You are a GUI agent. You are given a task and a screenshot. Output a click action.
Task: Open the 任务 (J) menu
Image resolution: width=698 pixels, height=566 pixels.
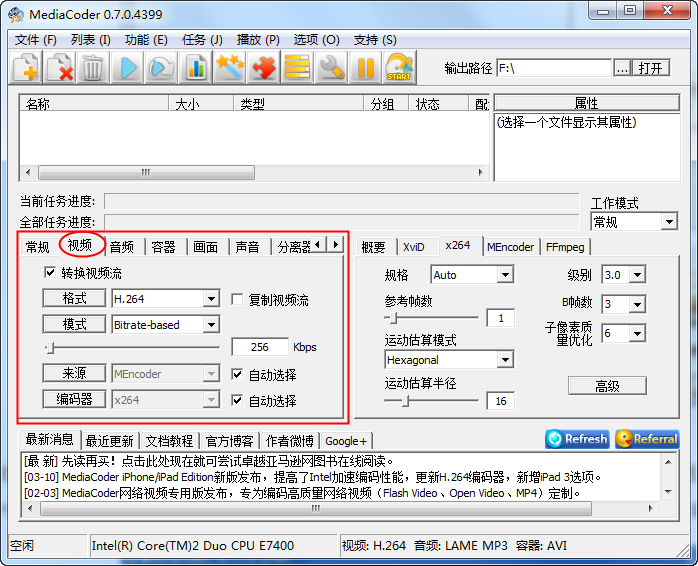pos(202,40)
